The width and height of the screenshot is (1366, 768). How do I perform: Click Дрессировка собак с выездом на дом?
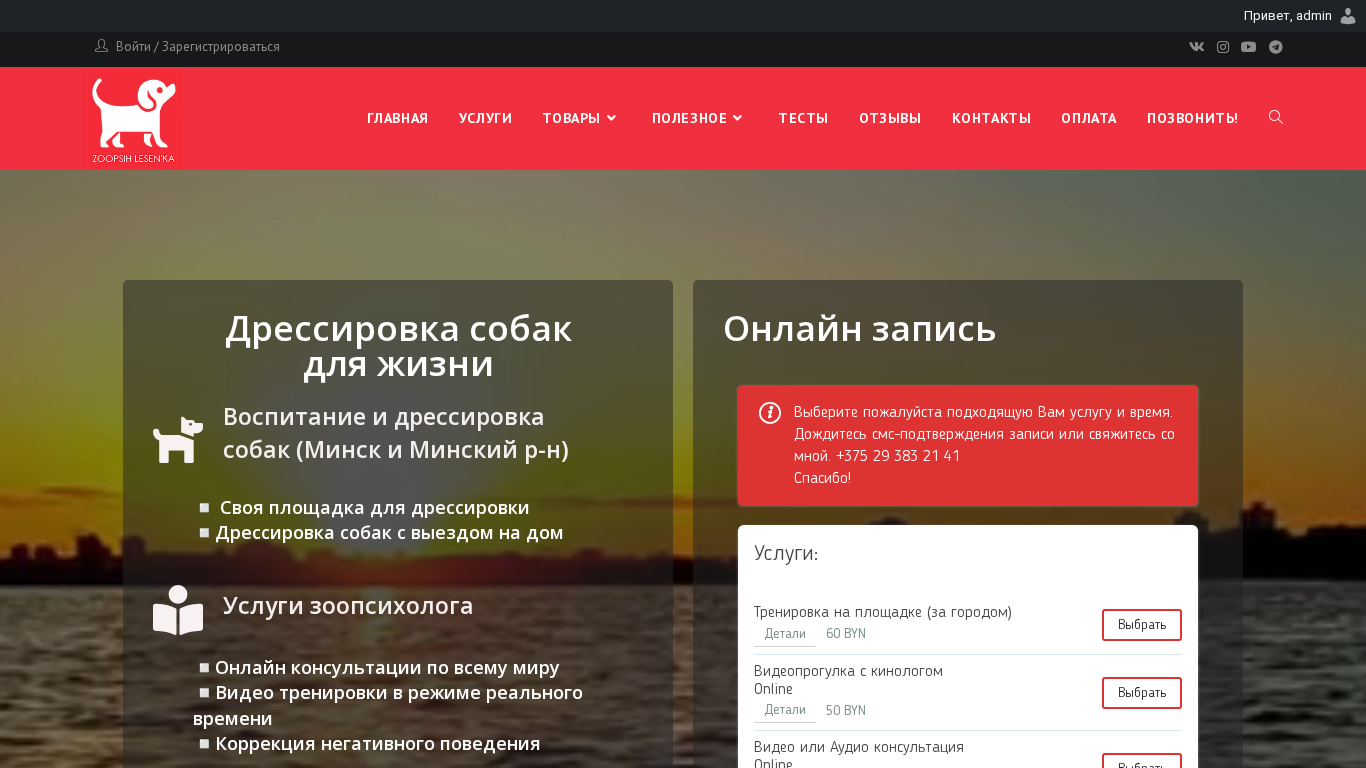pyautogui.click(x=389, y=533)
